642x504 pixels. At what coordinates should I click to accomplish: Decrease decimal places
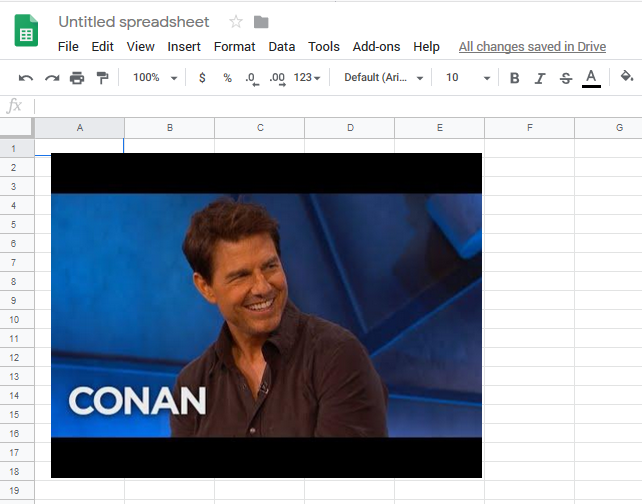coord(252,78)
